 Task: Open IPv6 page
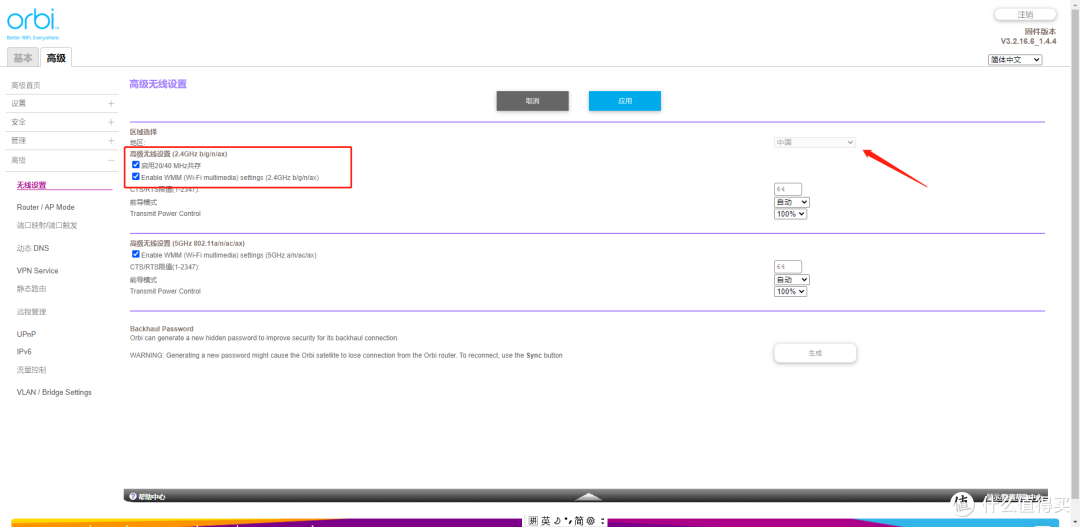24,352
